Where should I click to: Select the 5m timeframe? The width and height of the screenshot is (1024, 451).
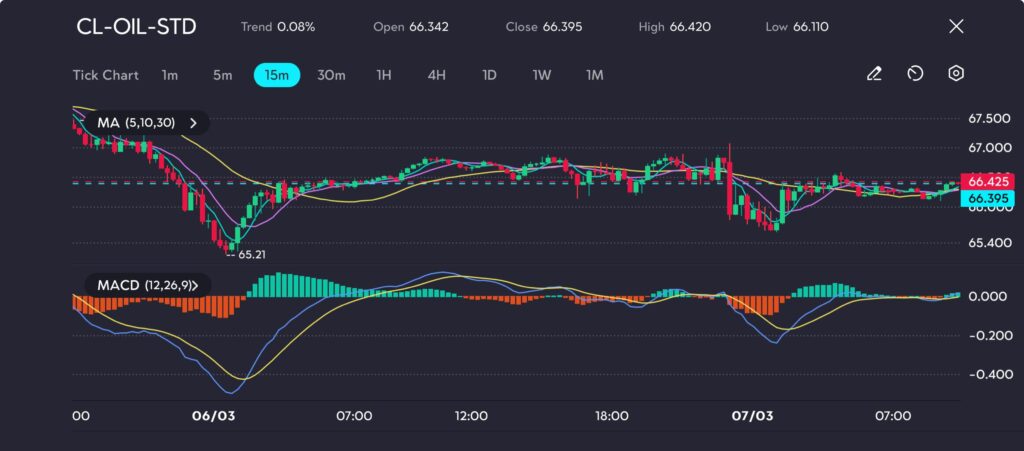(222, 75)
